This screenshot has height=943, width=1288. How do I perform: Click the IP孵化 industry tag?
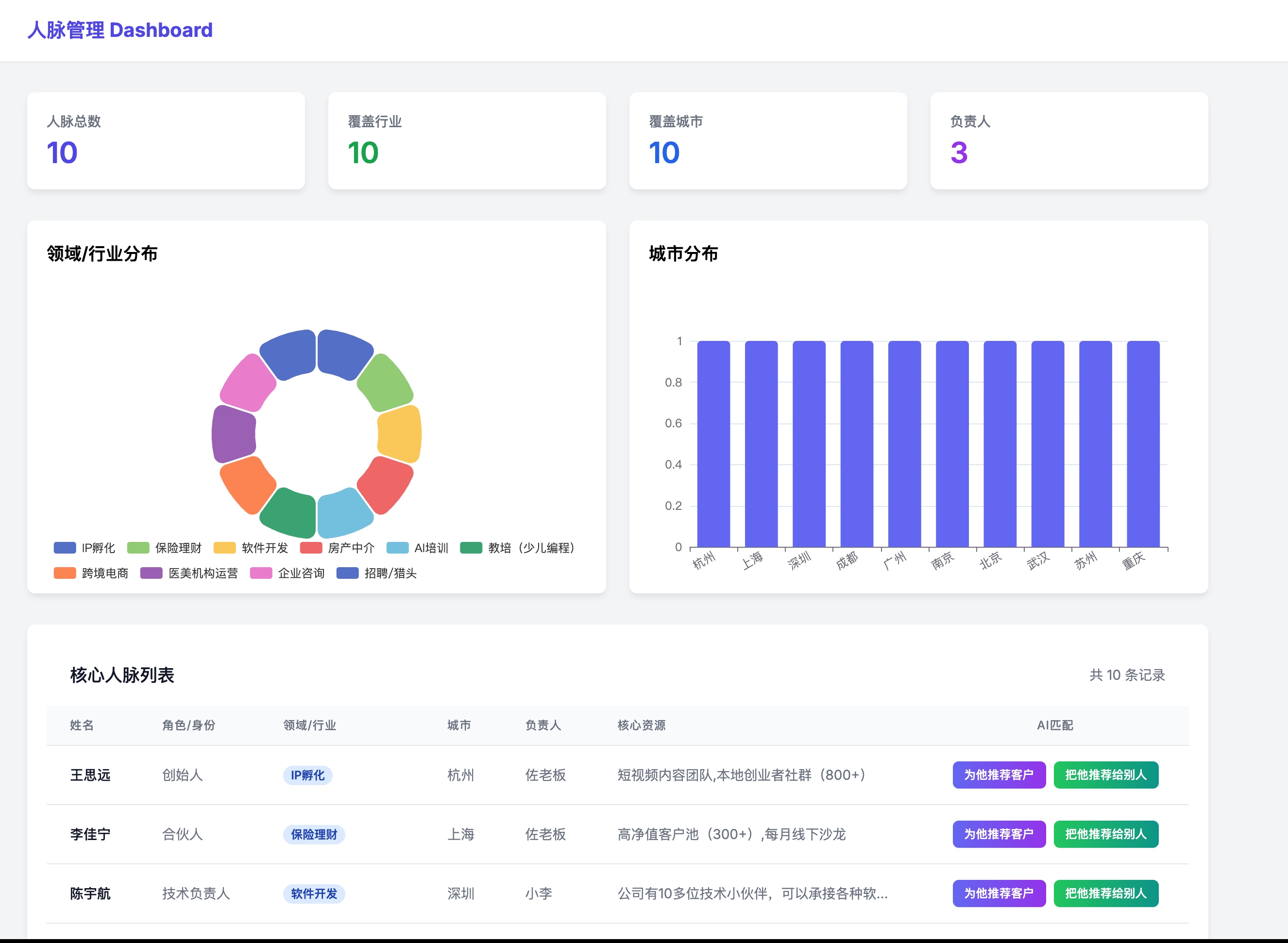coord(307,775)
